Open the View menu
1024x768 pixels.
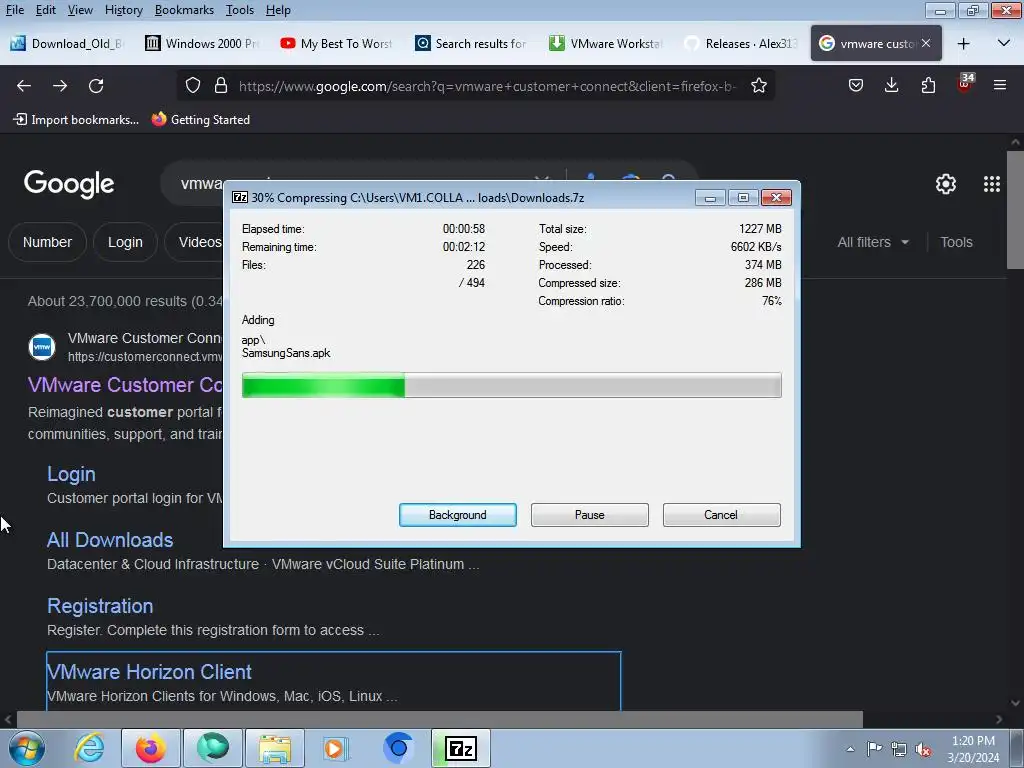(x=80, y=10)
